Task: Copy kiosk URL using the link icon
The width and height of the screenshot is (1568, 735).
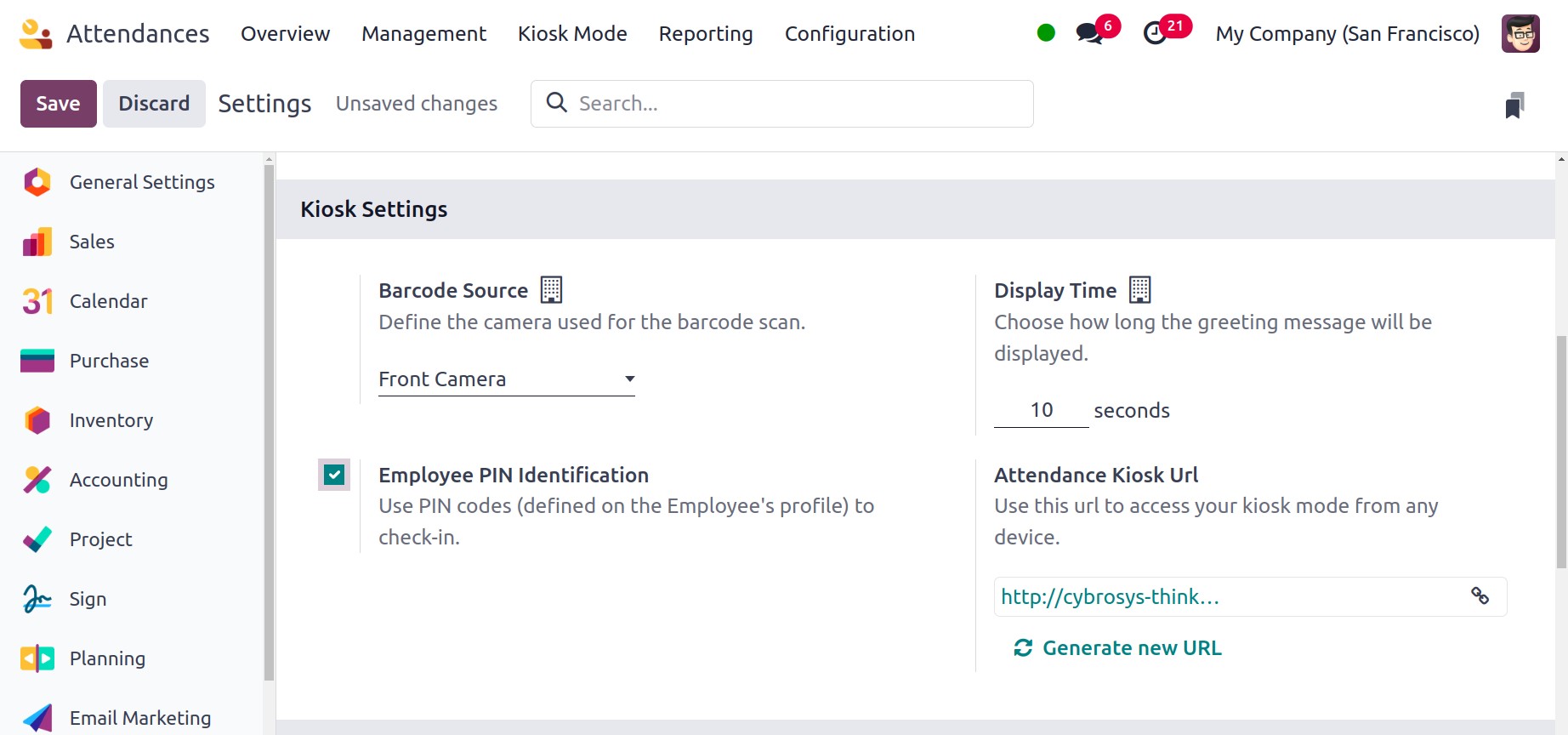Action: tap(1480, 596)
